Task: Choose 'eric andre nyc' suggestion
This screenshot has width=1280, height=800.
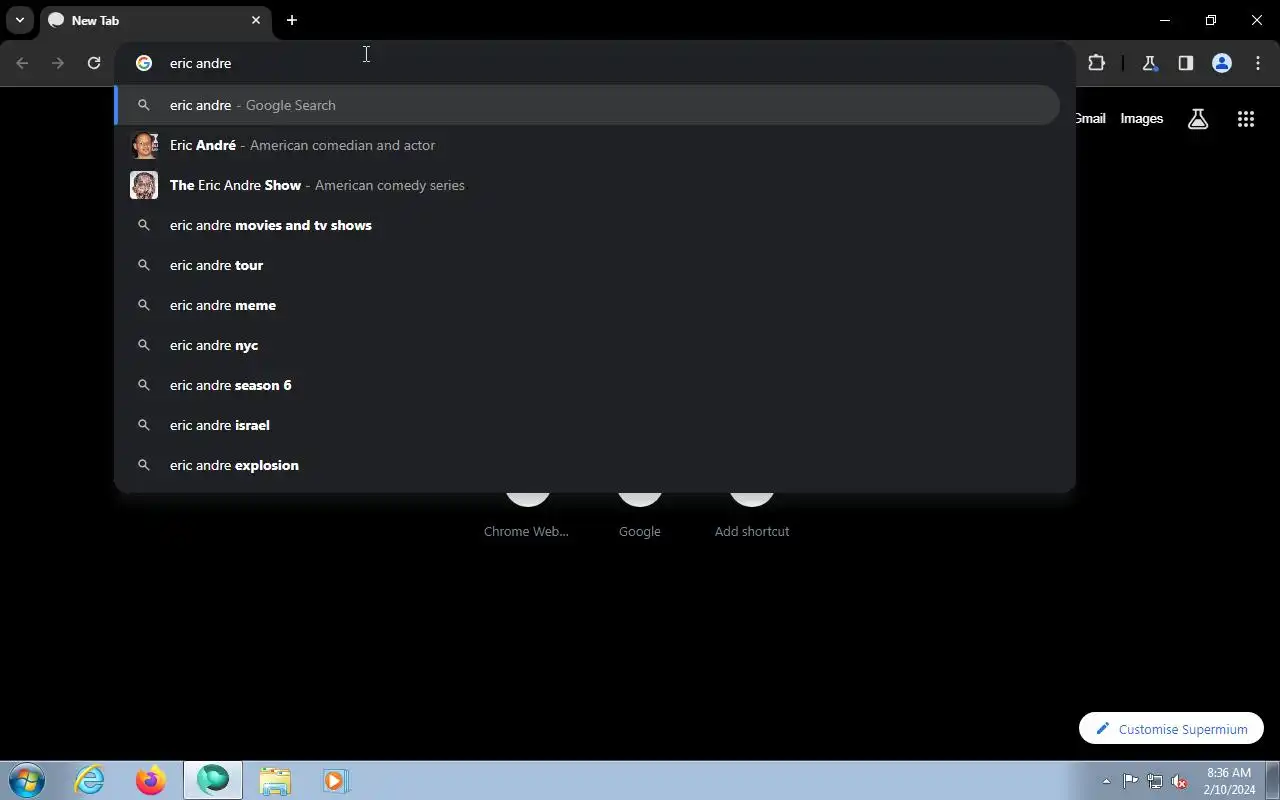Action: (587, 345)
